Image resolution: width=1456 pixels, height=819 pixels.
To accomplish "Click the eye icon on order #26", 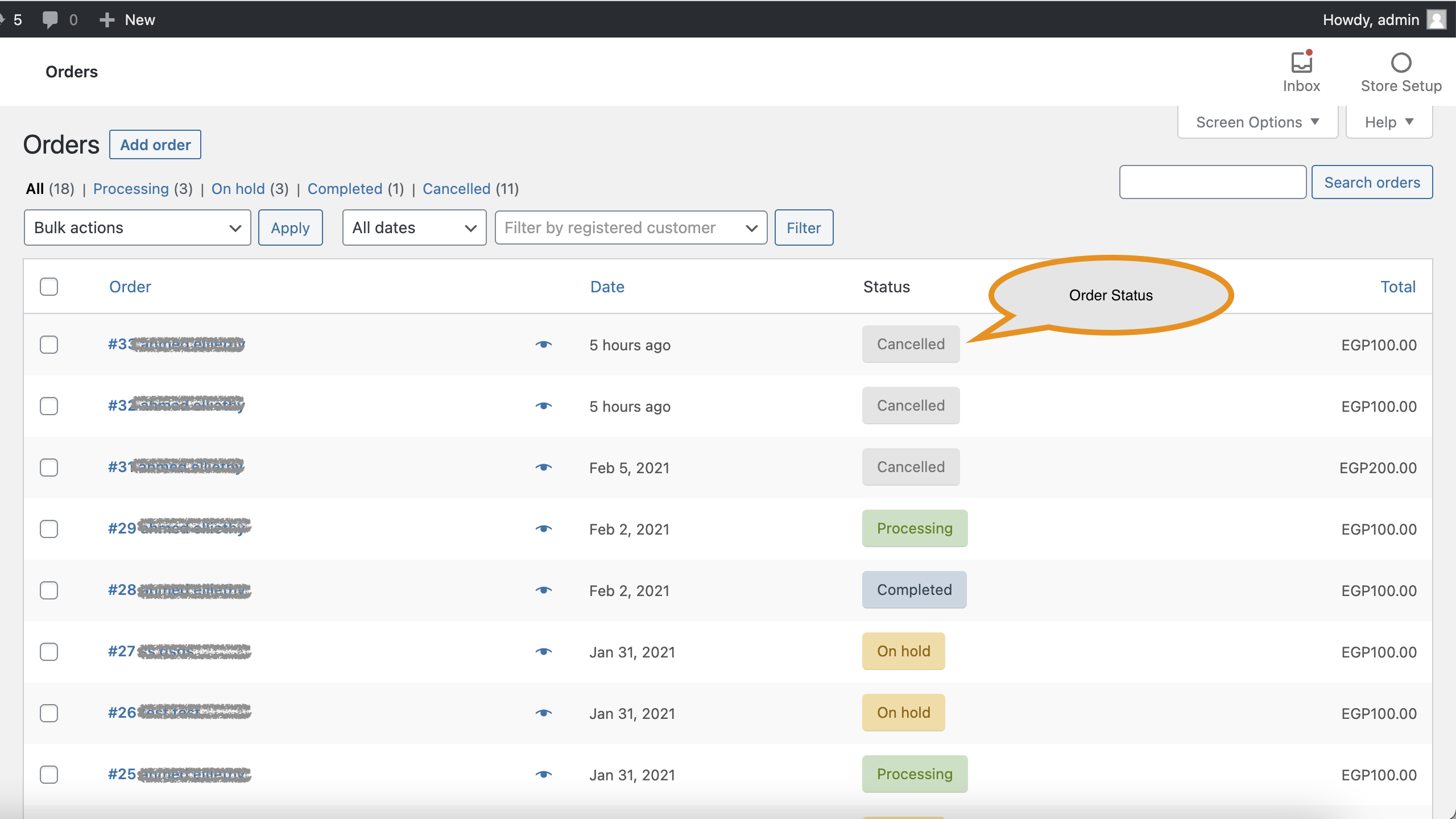I will click(544, 711).
